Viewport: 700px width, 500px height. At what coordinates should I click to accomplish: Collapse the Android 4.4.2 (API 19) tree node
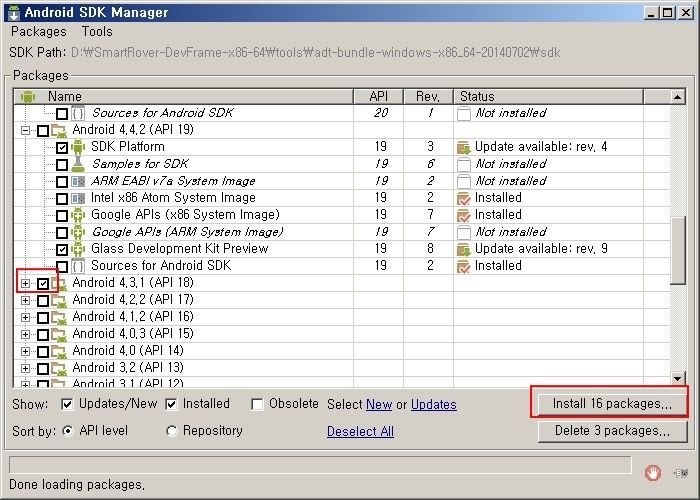pyautogui.click(x=25, y=130)
